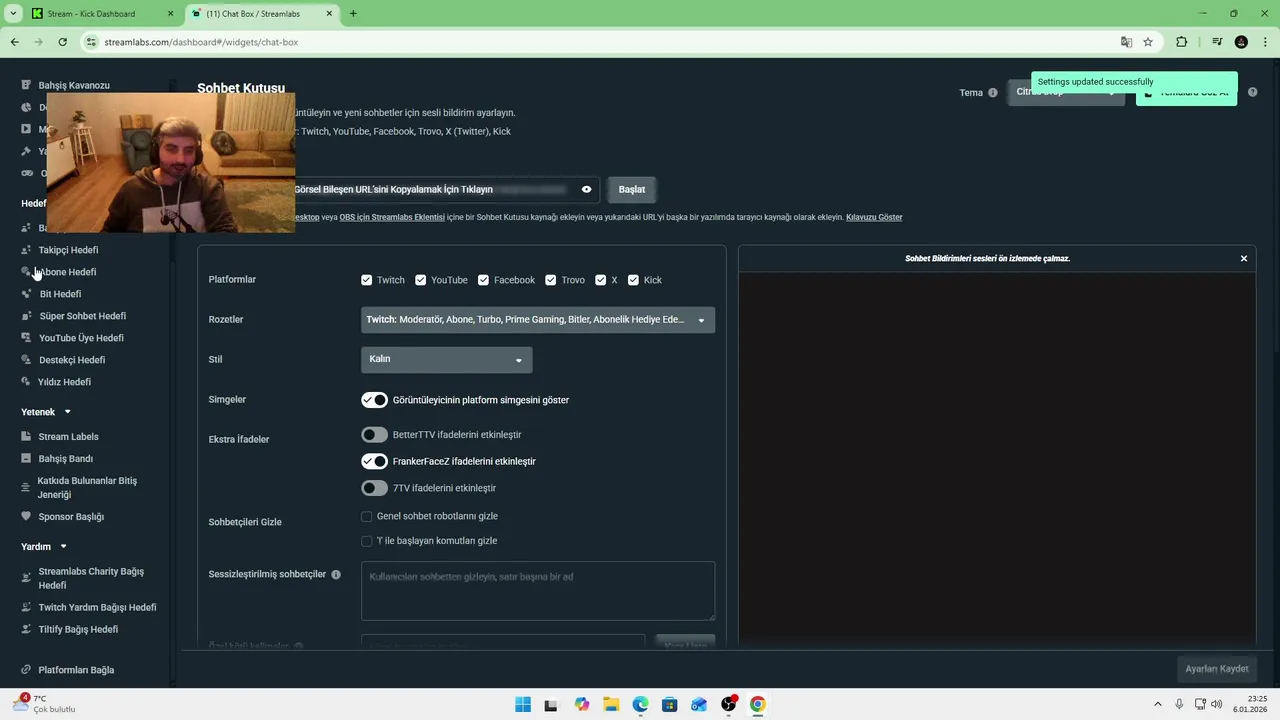Dismiss the Sohbet Bildirimleri preview notice
This screenshot has width=1280, height=720.
[x=1244, y=259]
